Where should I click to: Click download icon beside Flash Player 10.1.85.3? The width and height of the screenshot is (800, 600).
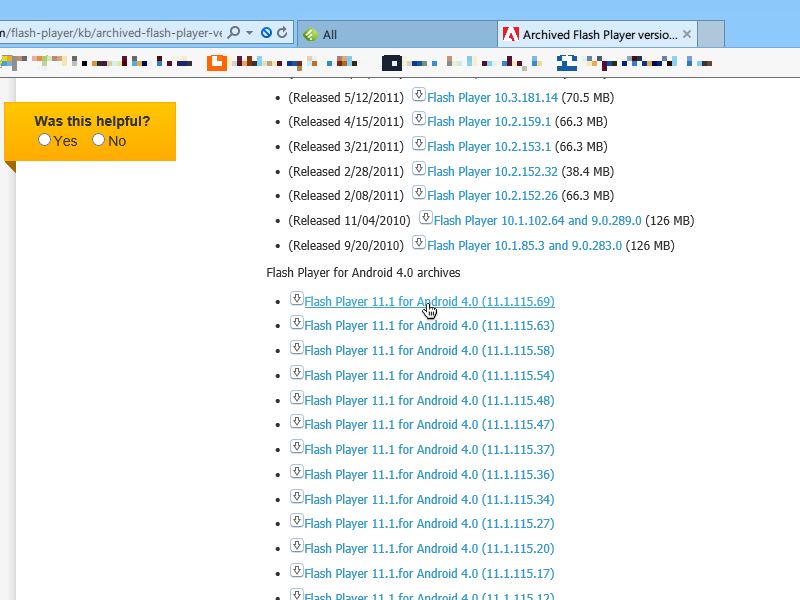[419, 242]
